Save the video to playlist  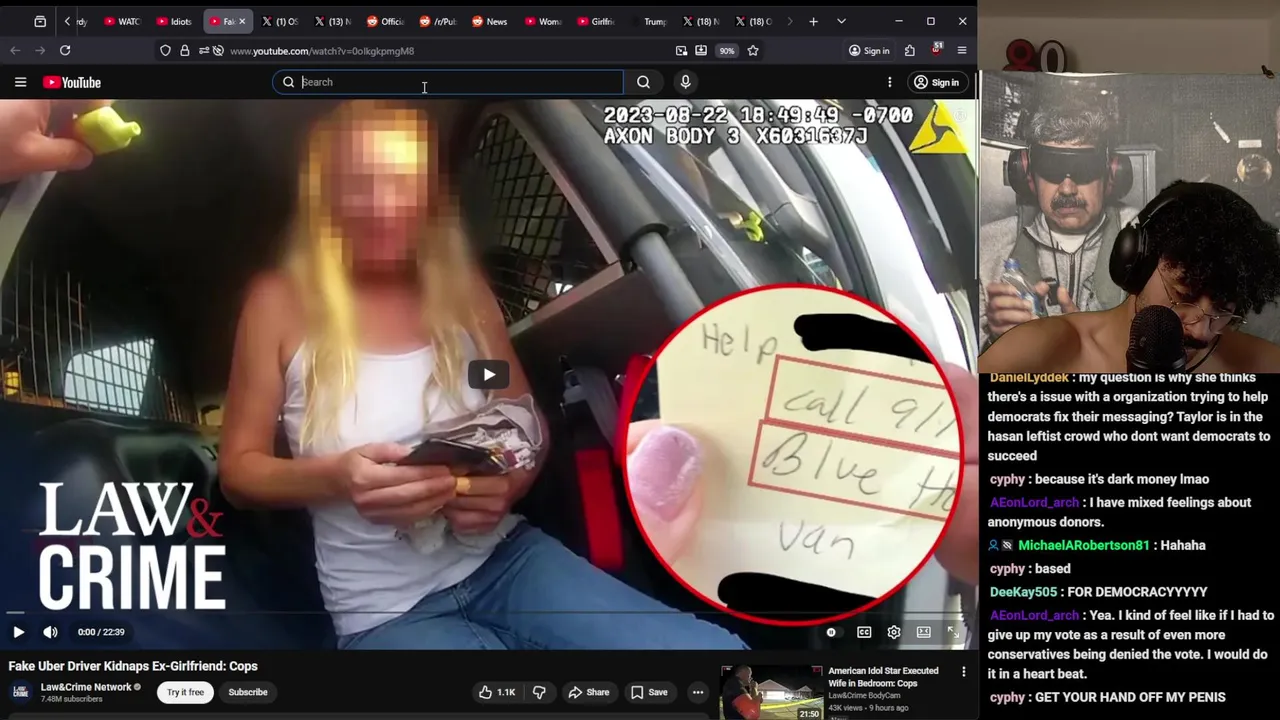click(x=649, y=692)
